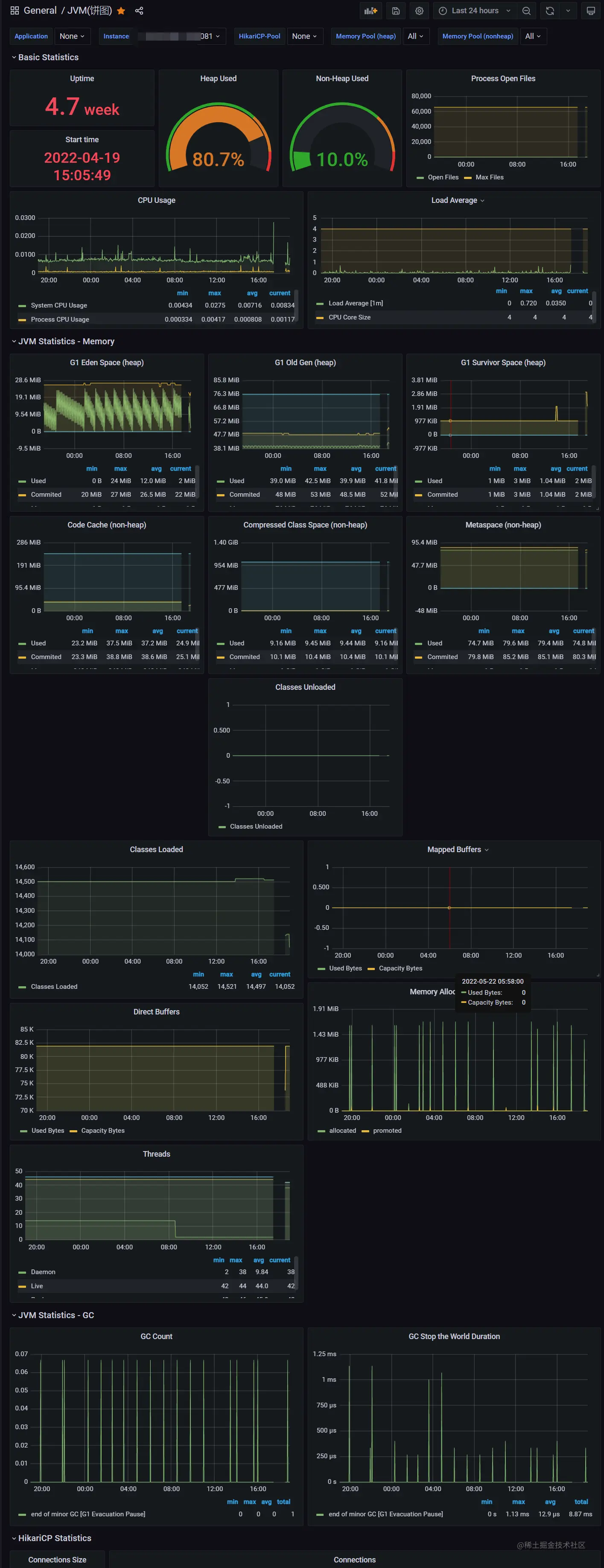The height and width of the screenshot is (1568, 604).
Task: Sort CPU Usage legend by max column
Action: (215, 293)
